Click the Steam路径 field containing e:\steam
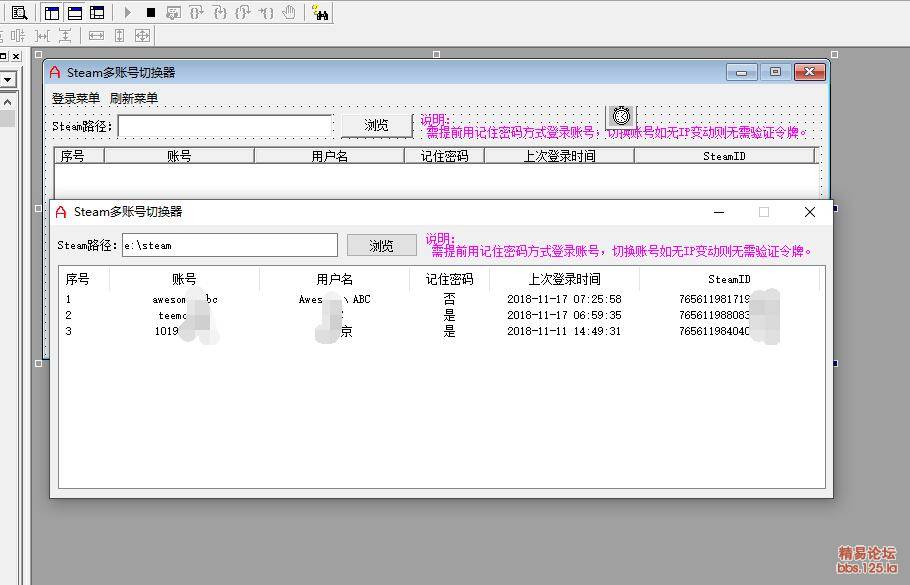 point(230,245)
